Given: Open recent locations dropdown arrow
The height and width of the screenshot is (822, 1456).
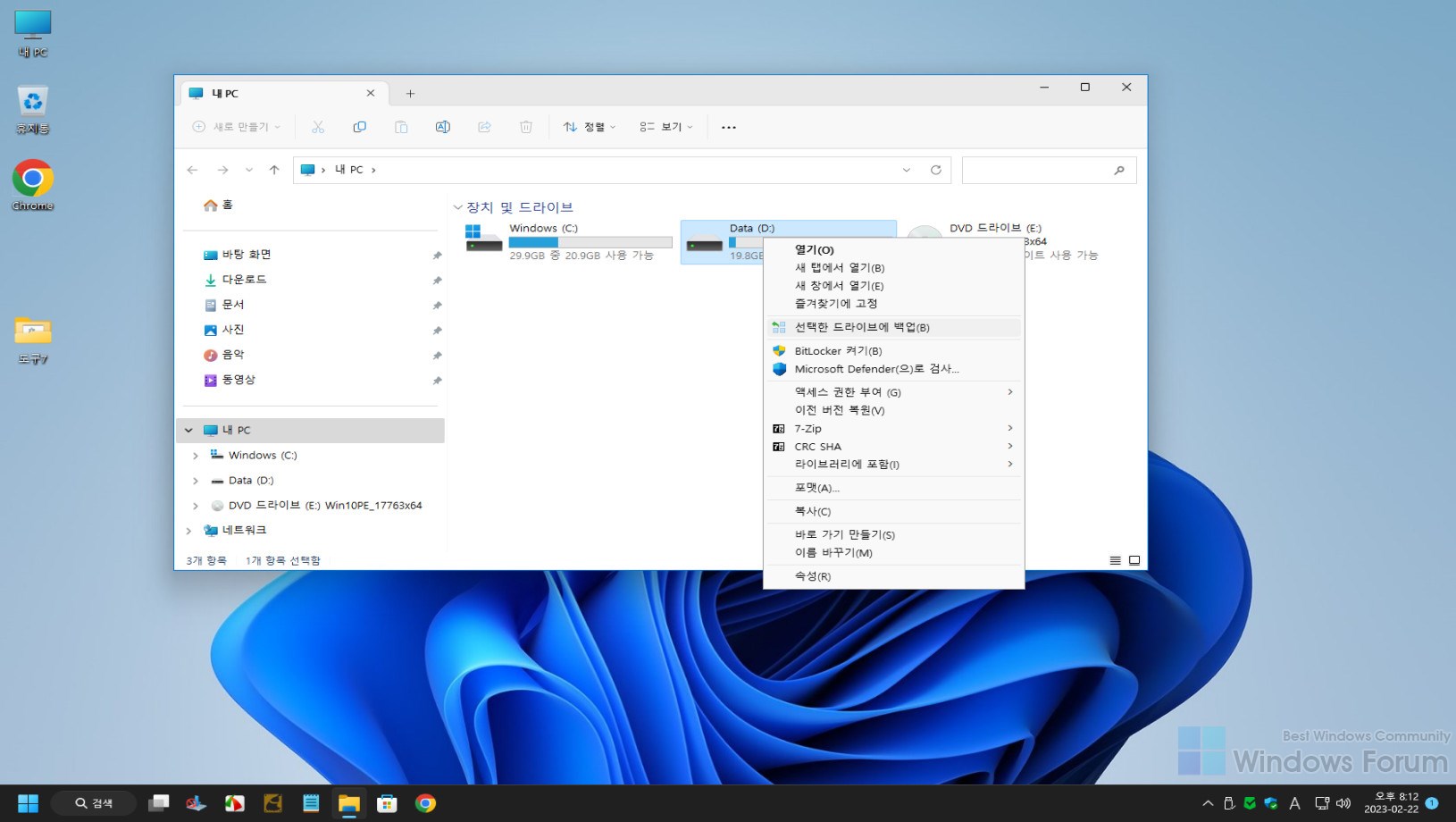Looking at the screenshot, I should (x=248, y=170).
